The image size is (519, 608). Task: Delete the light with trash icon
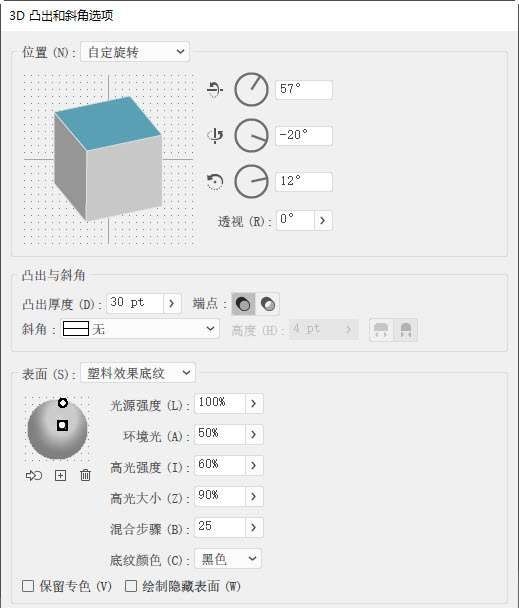[x=85, y=475]
